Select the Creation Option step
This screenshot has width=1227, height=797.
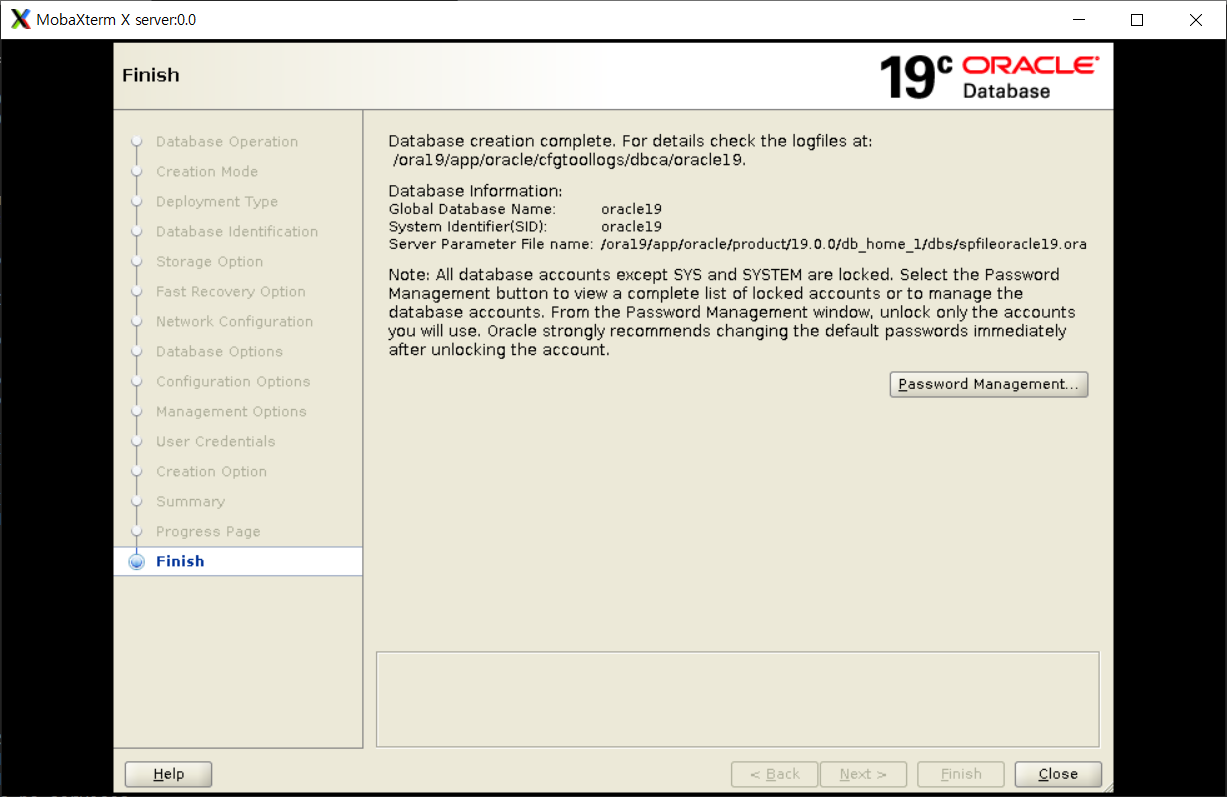tap(211, 472)
